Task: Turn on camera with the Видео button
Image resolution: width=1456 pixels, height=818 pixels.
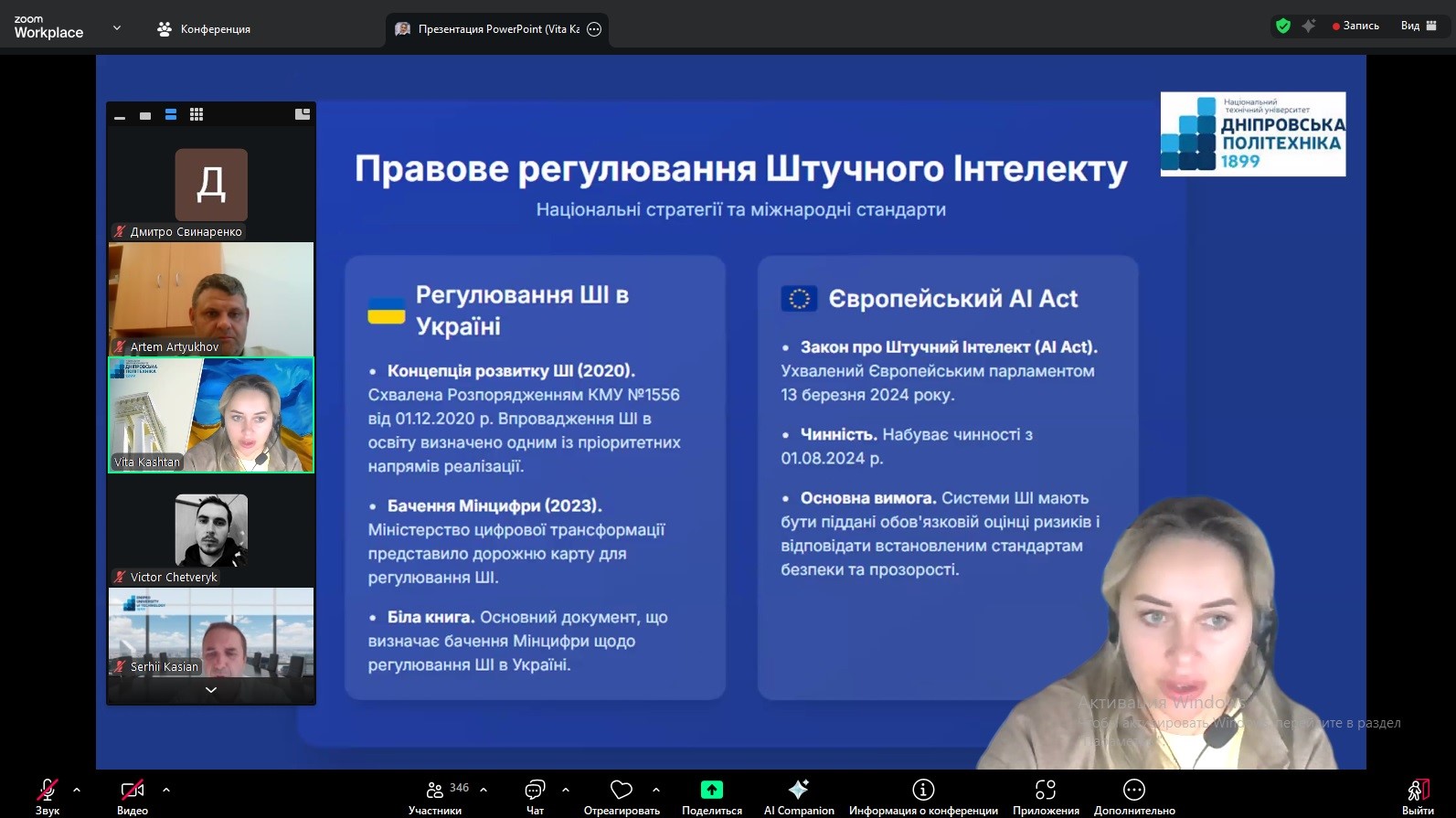Action: pos(132,791)
